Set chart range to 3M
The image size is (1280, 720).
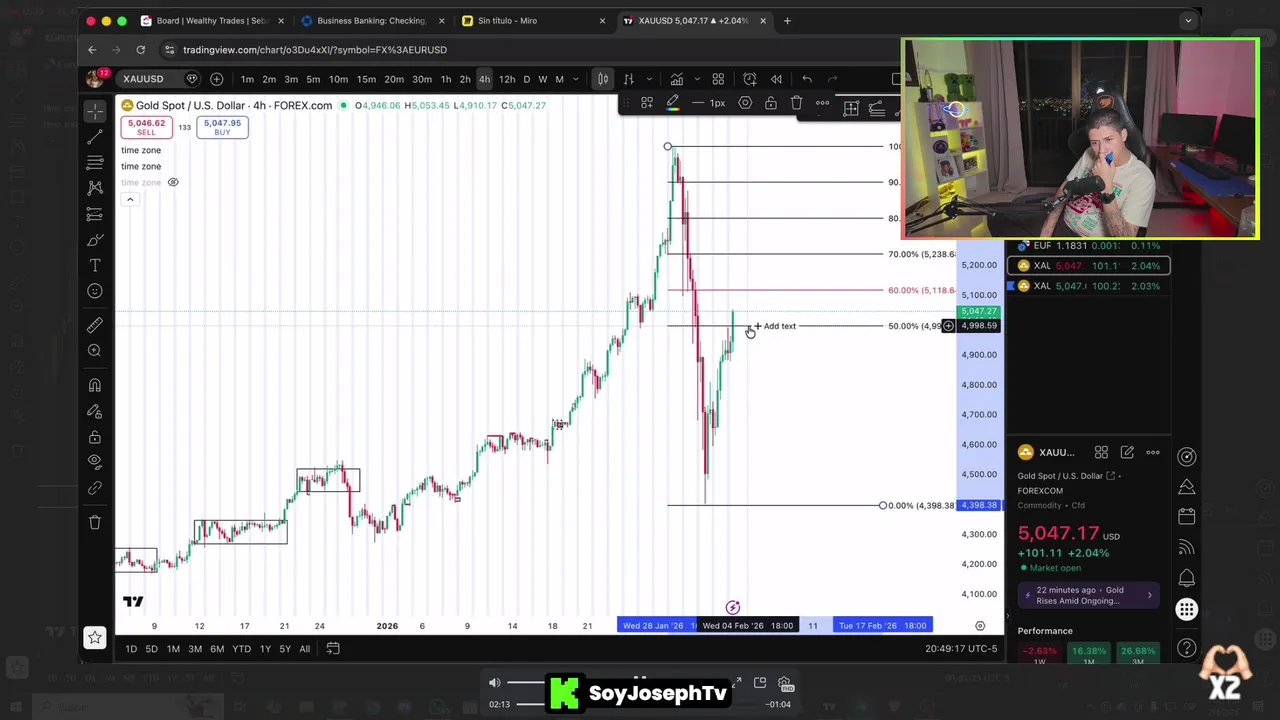point(195,649)
